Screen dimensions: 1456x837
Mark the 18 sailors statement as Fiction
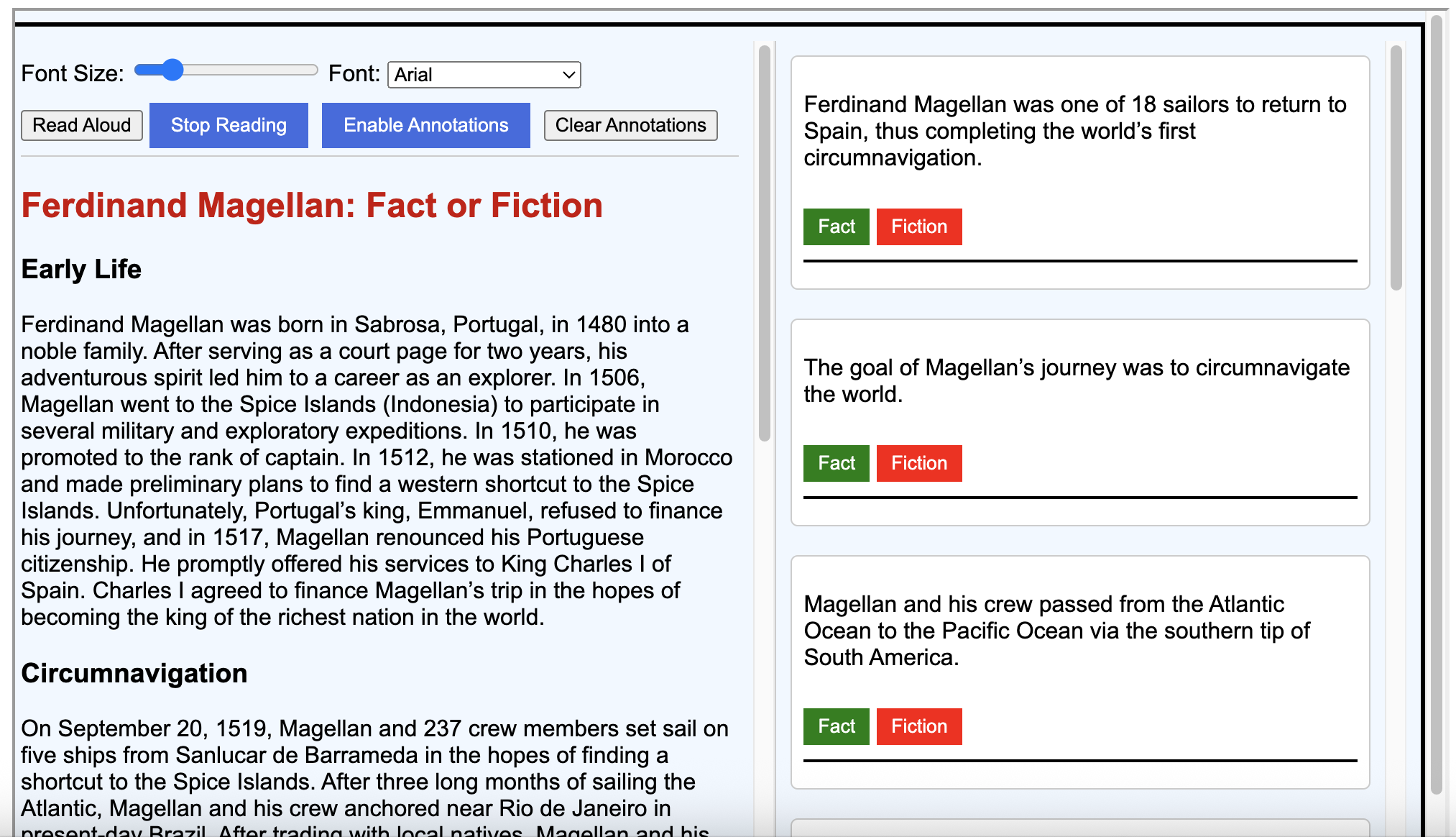coord(918,227)
